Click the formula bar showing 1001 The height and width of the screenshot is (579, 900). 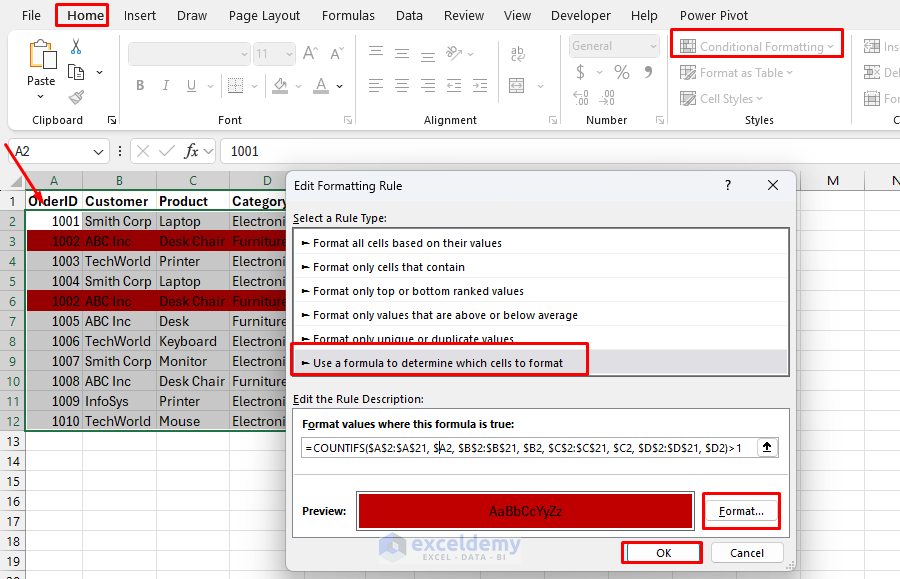pos(560,151)
